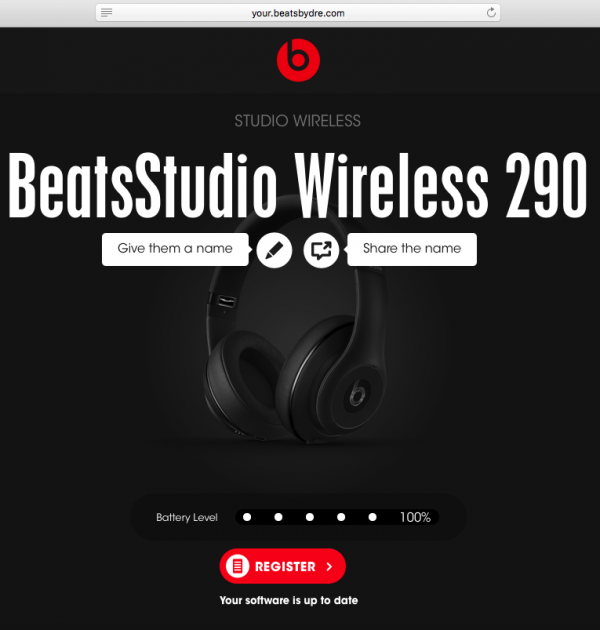
Task: Click the 'BeatsStudio Wireless 290' headline
Action: 298,186
